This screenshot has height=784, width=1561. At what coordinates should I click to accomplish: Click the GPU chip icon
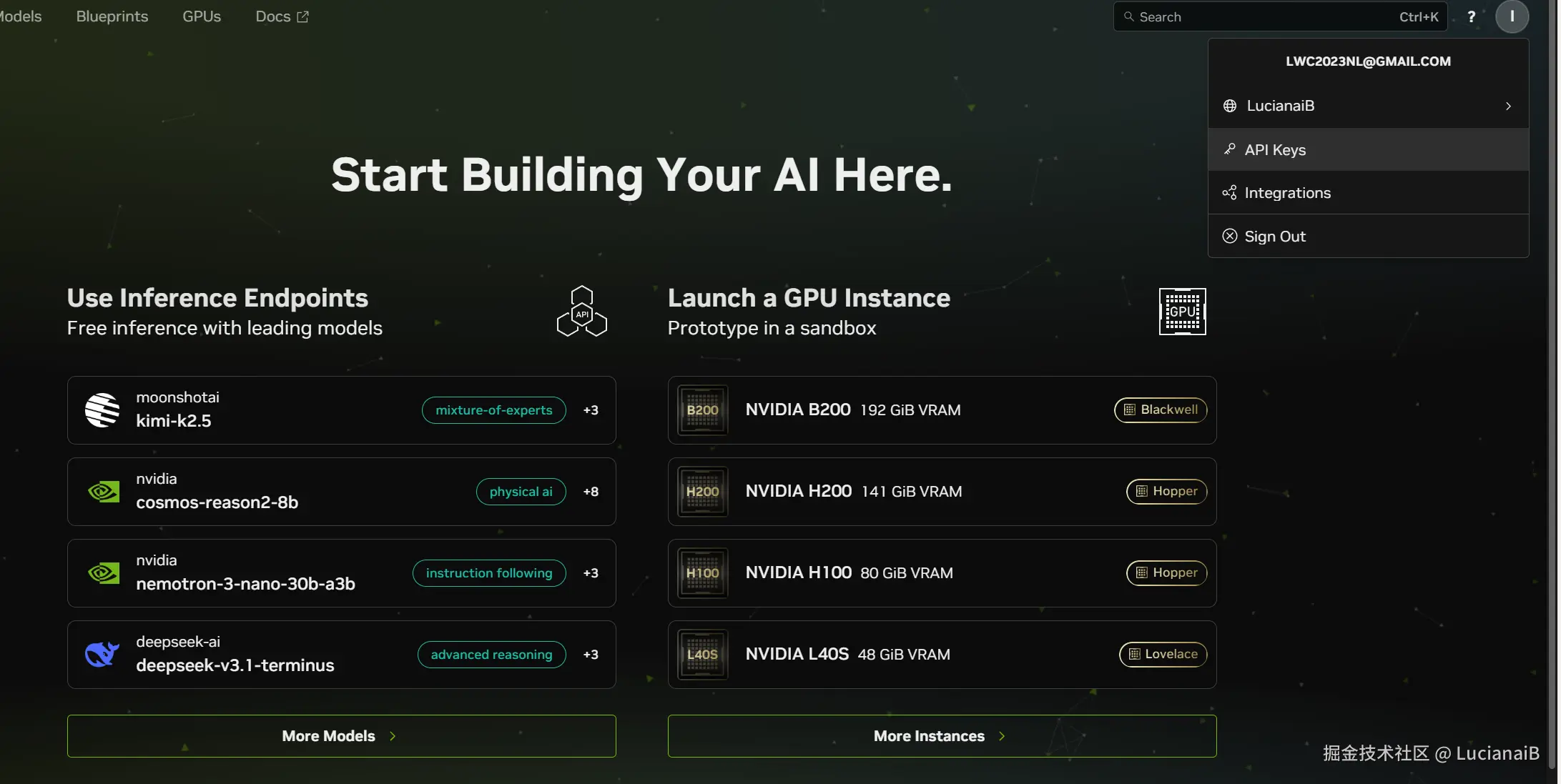coord(1182,312)
